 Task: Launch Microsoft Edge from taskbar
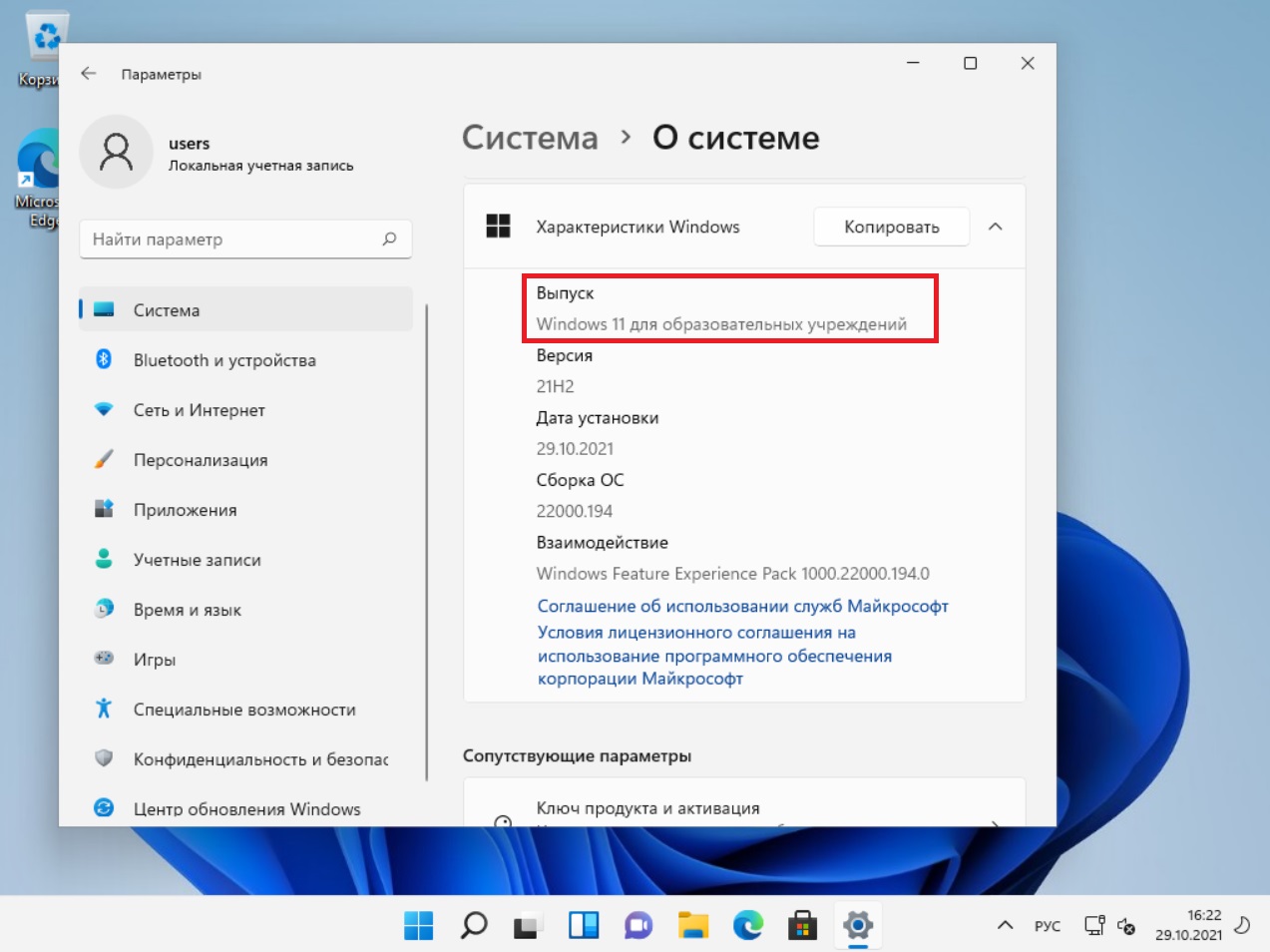pyautogui.click(x=748, y=925)
